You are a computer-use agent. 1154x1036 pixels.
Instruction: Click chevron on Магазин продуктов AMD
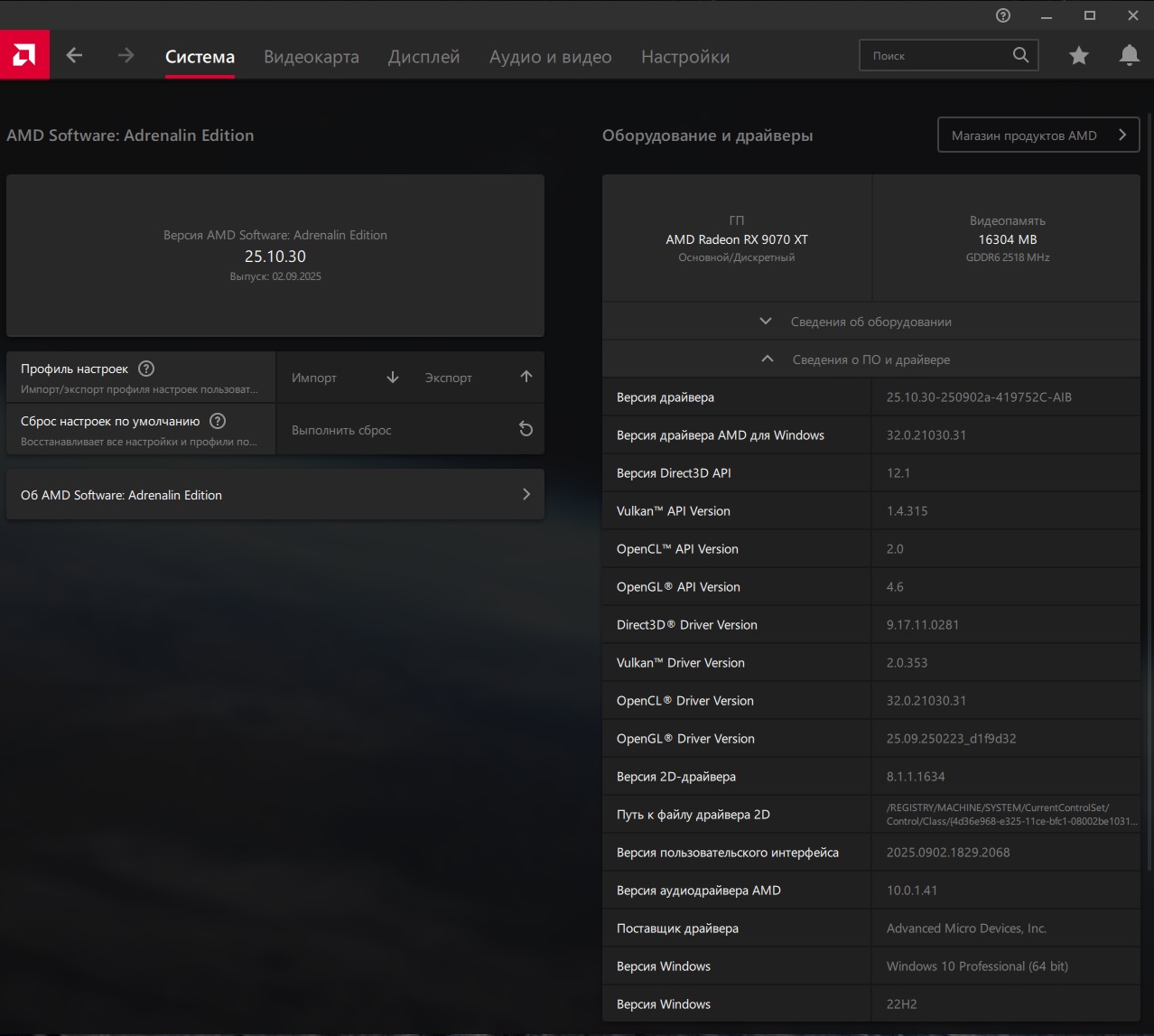[1122, 135]
